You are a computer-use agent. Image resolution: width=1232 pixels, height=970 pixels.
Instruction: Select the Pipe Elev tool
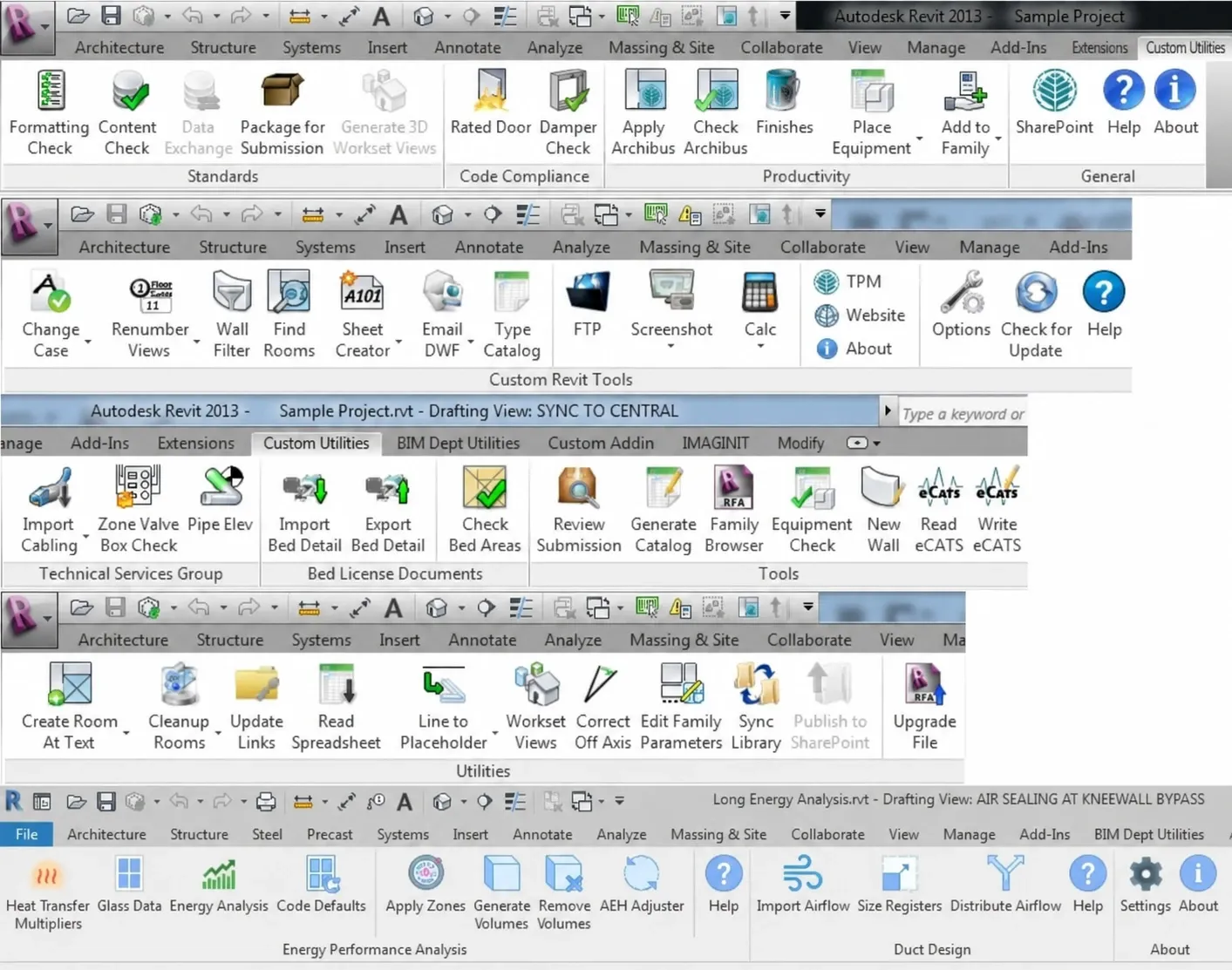(x=220, y=499)
